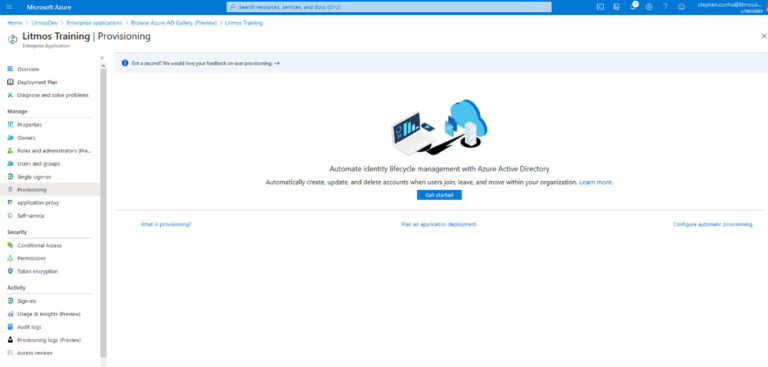Click the Properties icon in the sidebar
Screen dimensions: 768x367
coord(10,125)
